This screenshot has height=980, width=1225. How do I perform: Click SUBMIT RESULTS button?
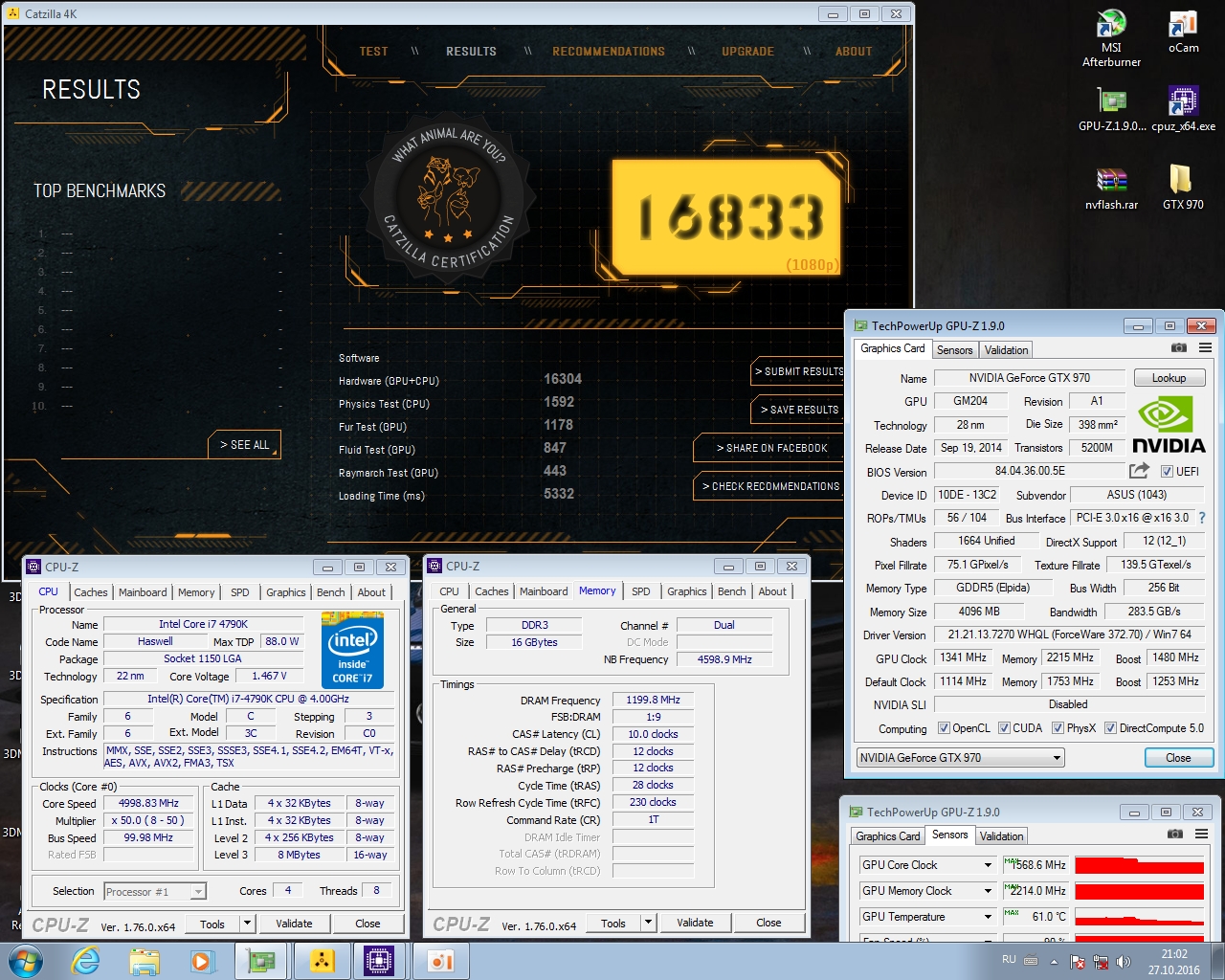pyautogui.click(x=799, y=371)
